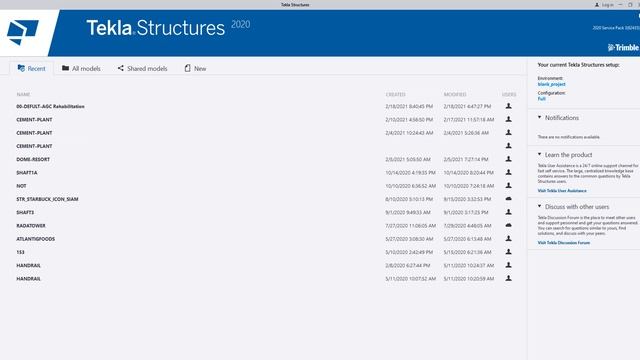Select the RADATOWER model

(266, 225)
